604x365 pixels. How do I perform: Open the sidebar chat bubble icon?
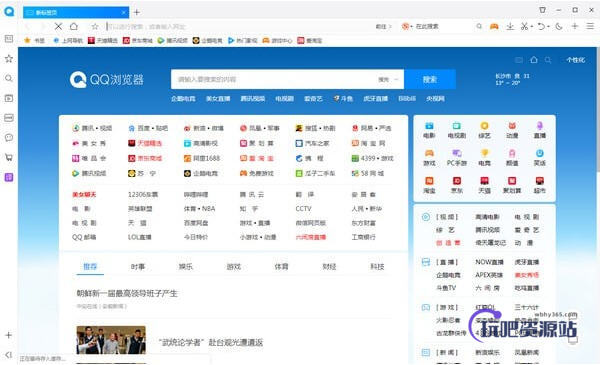[9, 138]
